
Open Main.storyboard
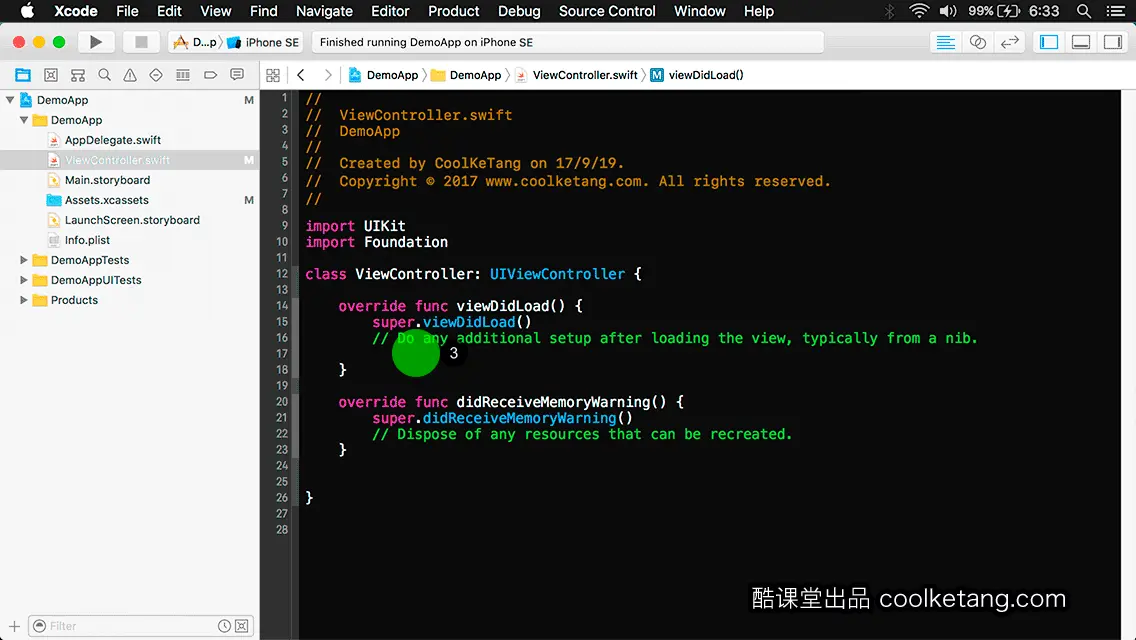tap(107, 180)
